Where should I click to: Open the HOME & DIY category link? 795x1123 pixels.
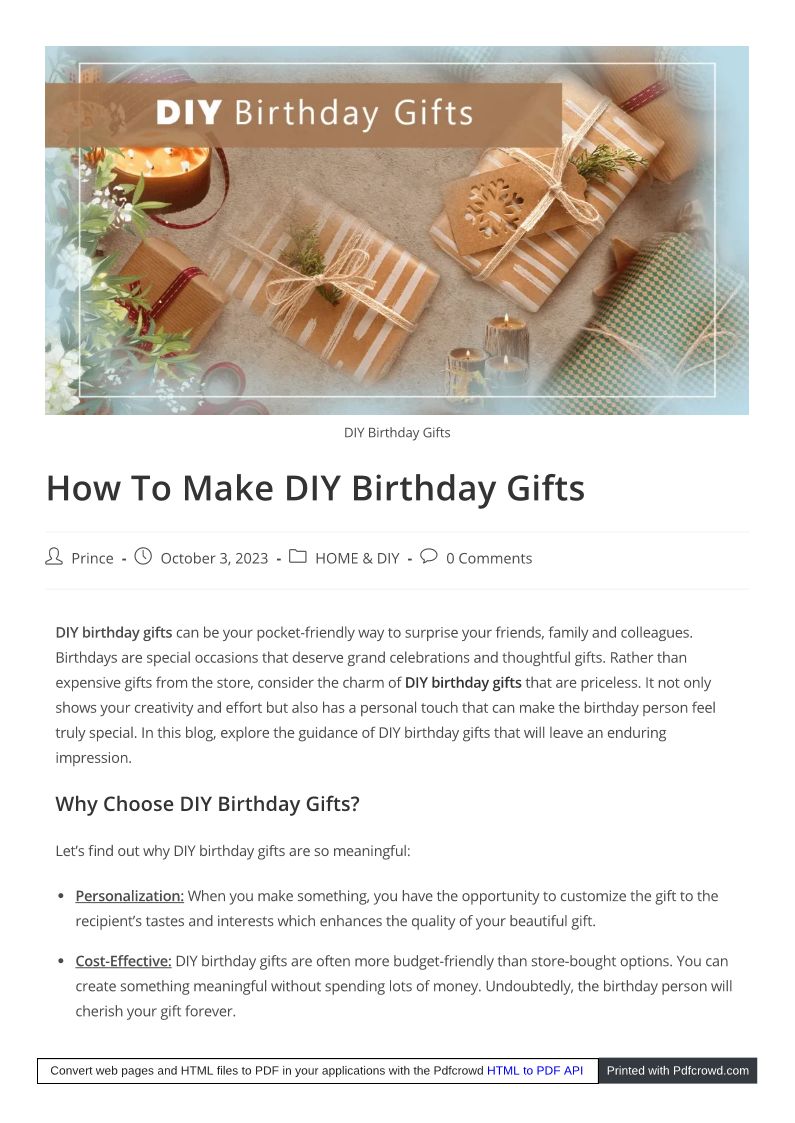tap(357, 558)
